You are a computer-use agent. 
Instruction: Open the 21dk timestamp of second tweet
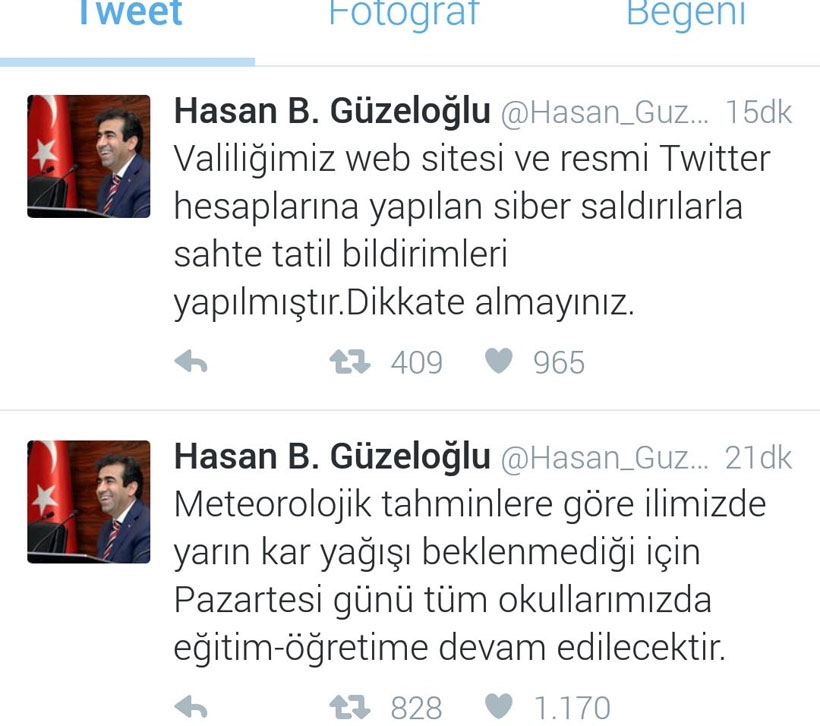coord(758,458)
